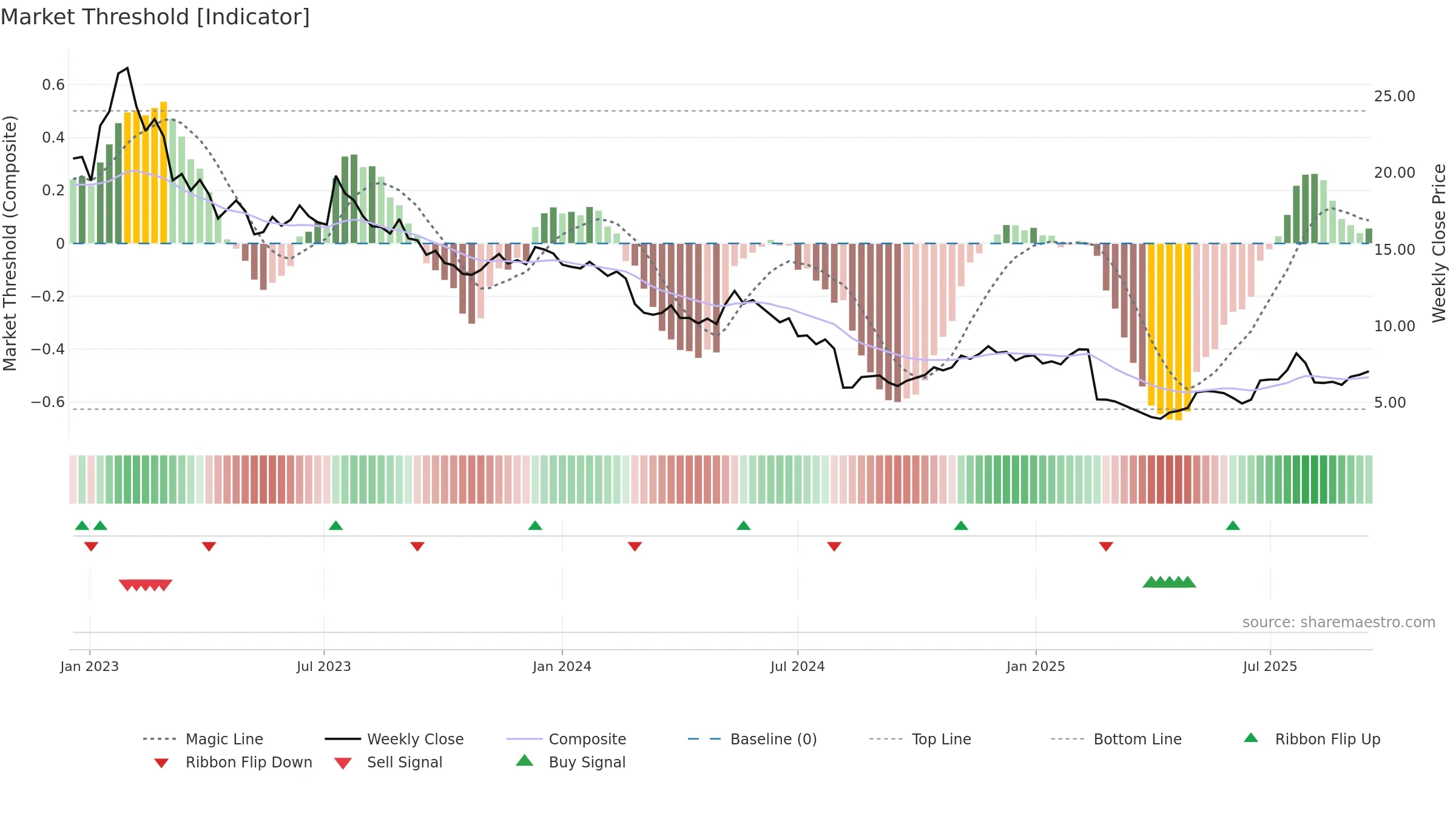Click the 0.6 left axis label
This screenshot has height=819, width=1456.
(53, 85)
